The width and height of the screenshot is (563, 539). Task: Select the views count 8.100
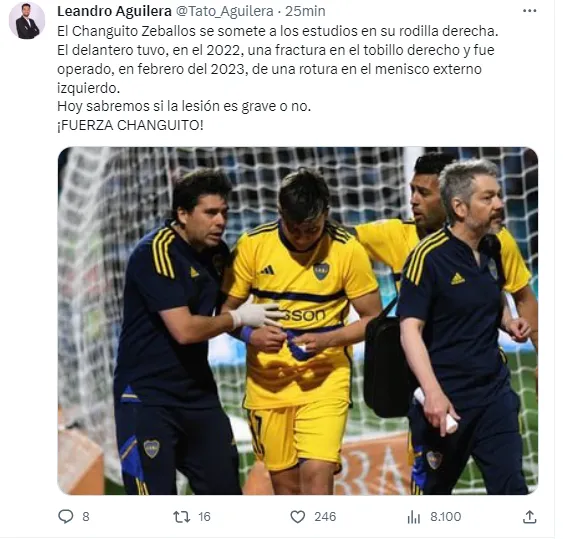pos(446,517)
